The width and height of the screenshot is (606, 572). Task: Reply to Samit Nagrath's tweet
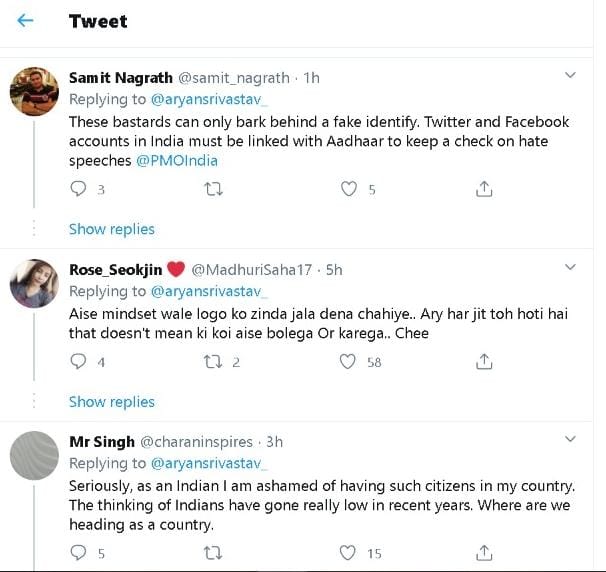pos(79,188)
